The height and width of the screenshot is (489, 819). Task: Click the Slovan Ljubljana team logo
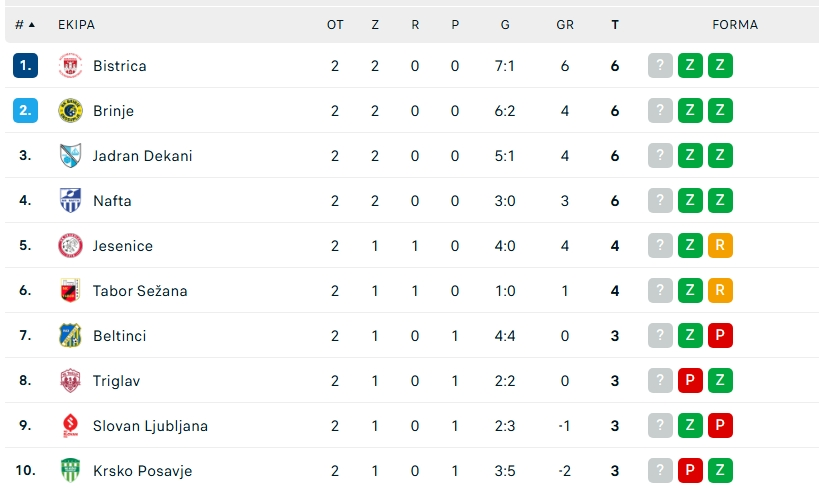[x=70, y=426]
